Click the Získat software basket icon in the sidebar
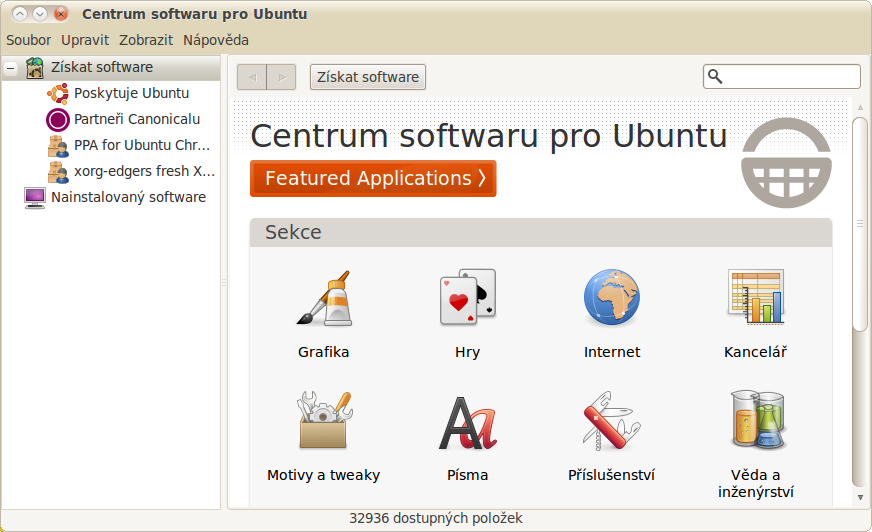This screenshot has width=872, height=532. click(35, 68)
